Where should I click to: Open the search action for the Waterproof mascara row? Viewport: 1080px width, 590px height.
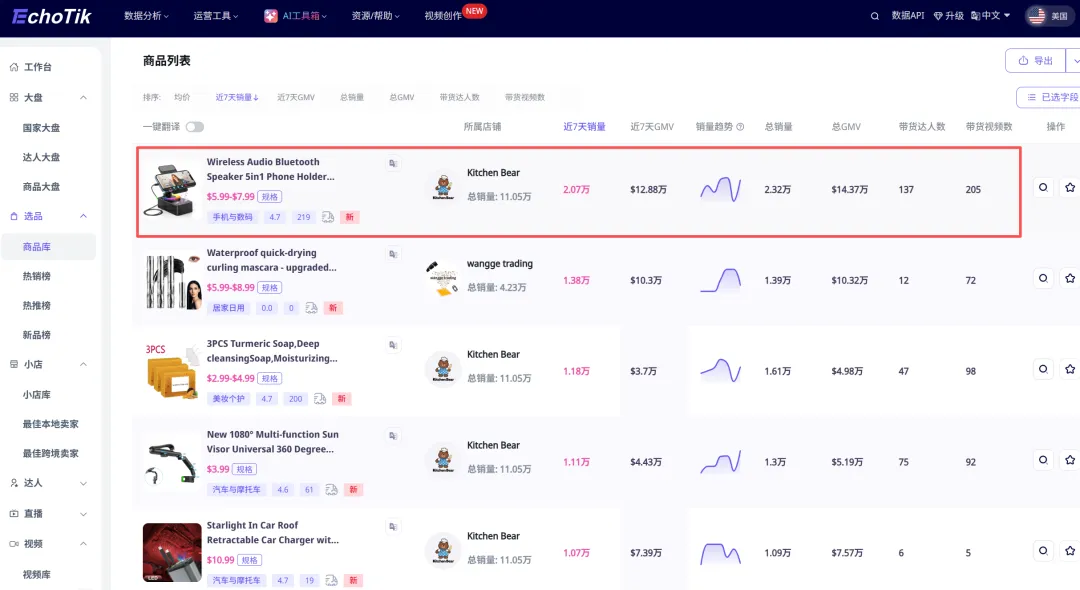pyautogui.click(x=1043, y=278)
